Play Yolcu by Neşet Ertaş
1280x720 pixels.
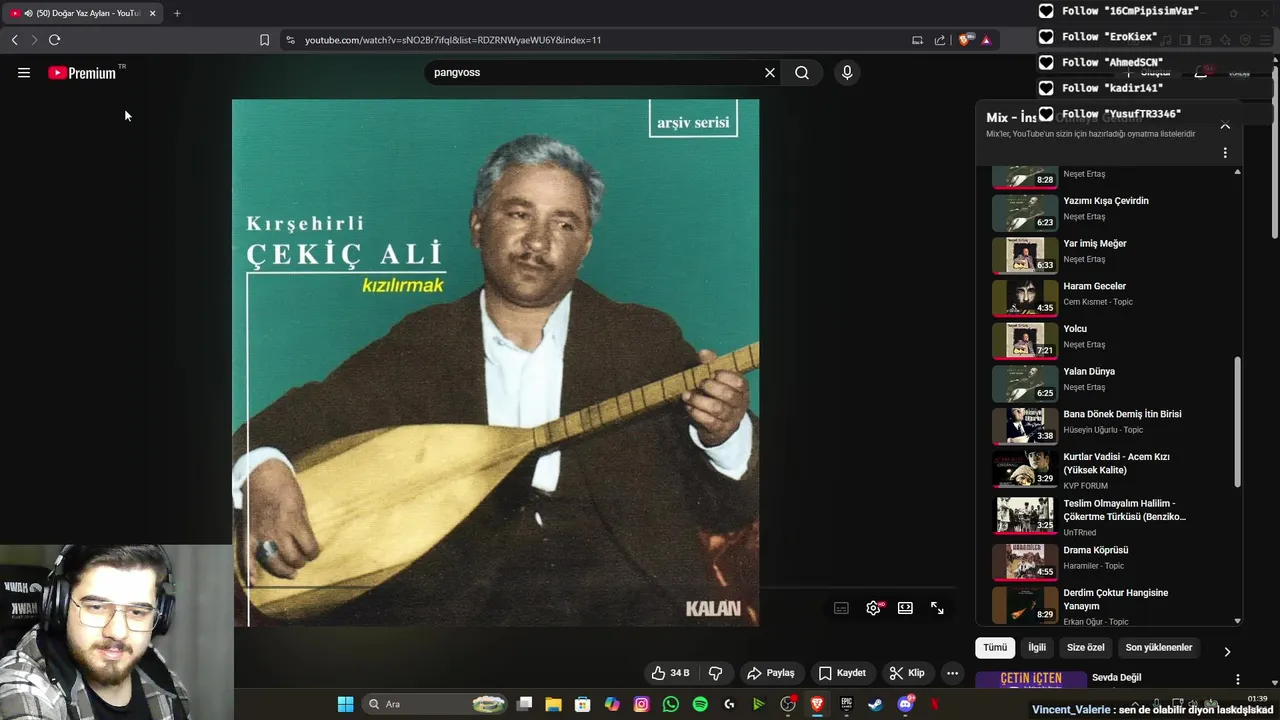pyautogui.click(x=1075, y=329)
